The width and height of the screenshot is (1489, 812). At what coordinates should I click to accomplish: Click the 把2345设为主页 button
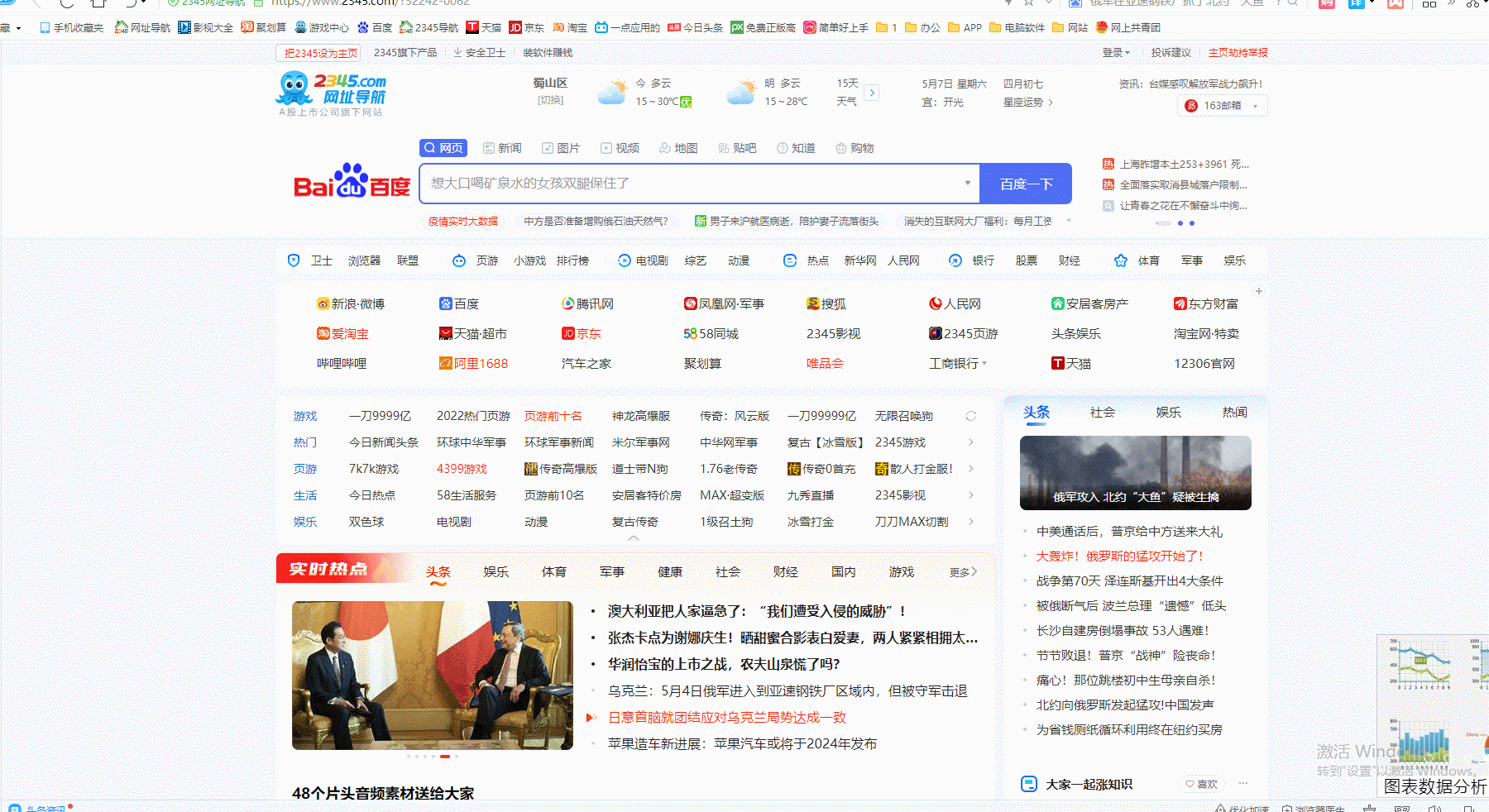(321, 53)
